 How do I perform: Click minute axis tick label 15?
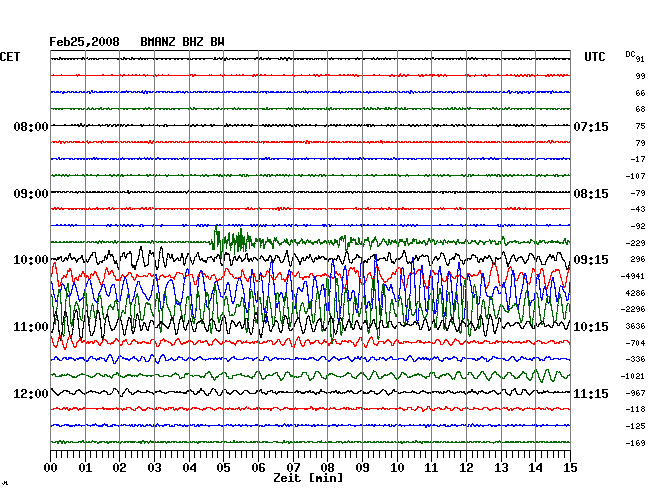pyautogui.click(x=570, y=467)
